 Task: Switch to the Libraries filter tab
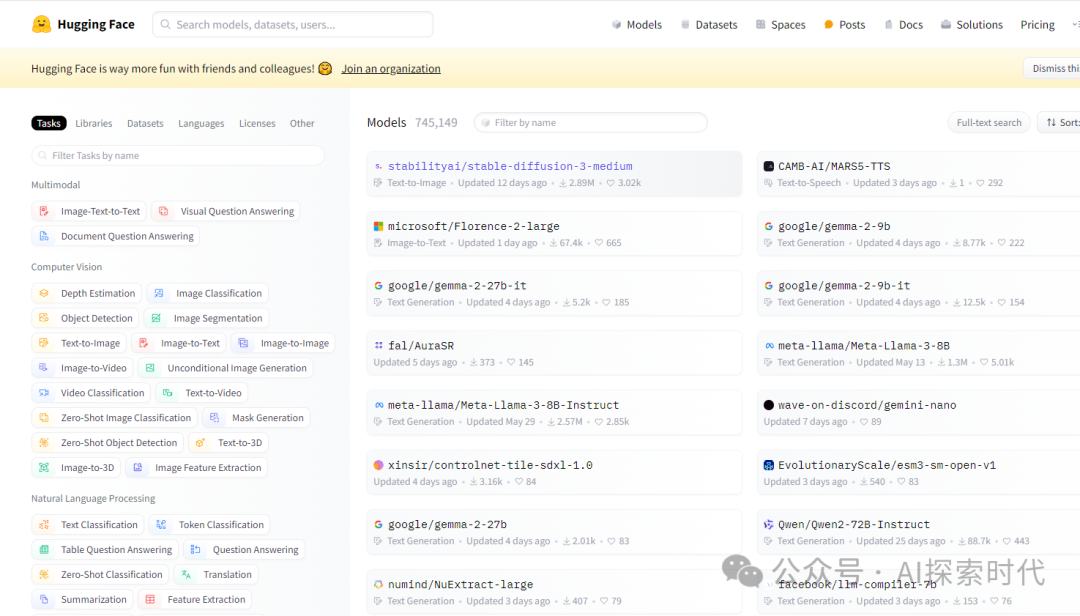click(94, 124)
